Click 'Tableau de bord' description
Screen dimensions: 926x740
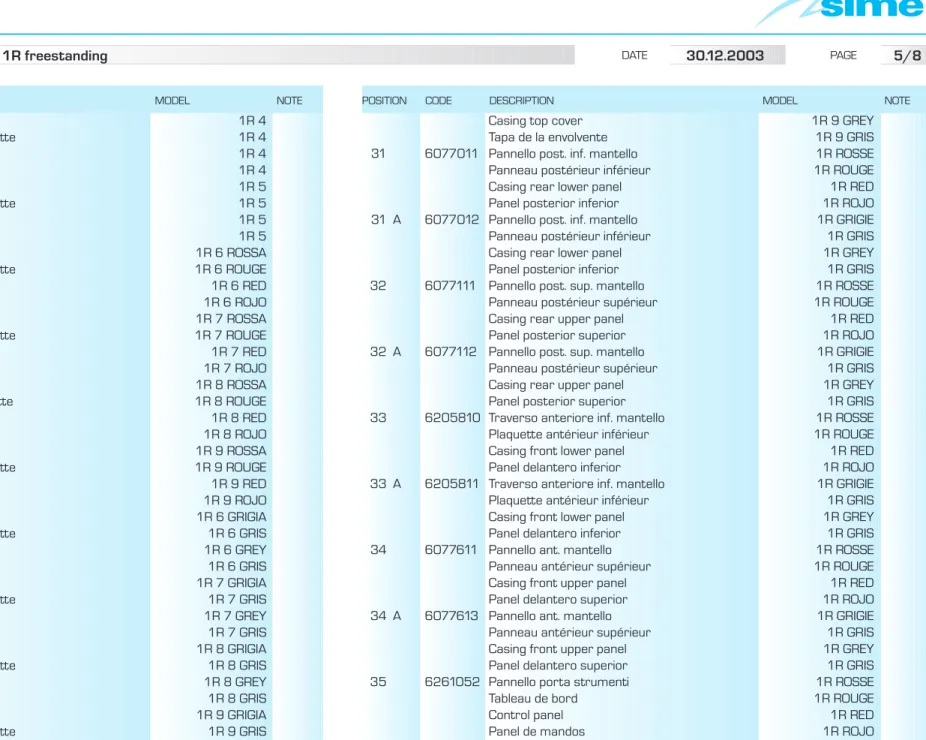(533, 699)
